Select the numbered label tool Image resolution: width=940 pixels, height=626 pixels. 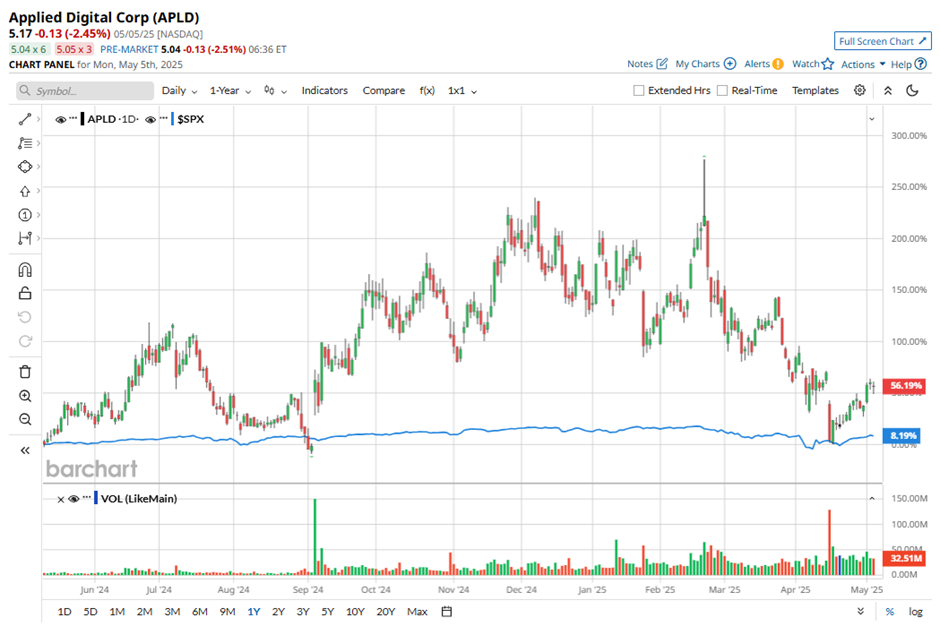(x=25, y=215)
